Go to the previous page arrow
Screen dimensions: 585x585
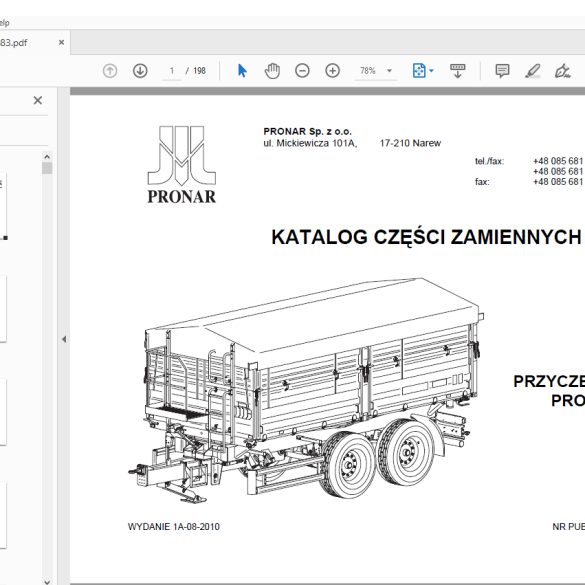point(110,71)
